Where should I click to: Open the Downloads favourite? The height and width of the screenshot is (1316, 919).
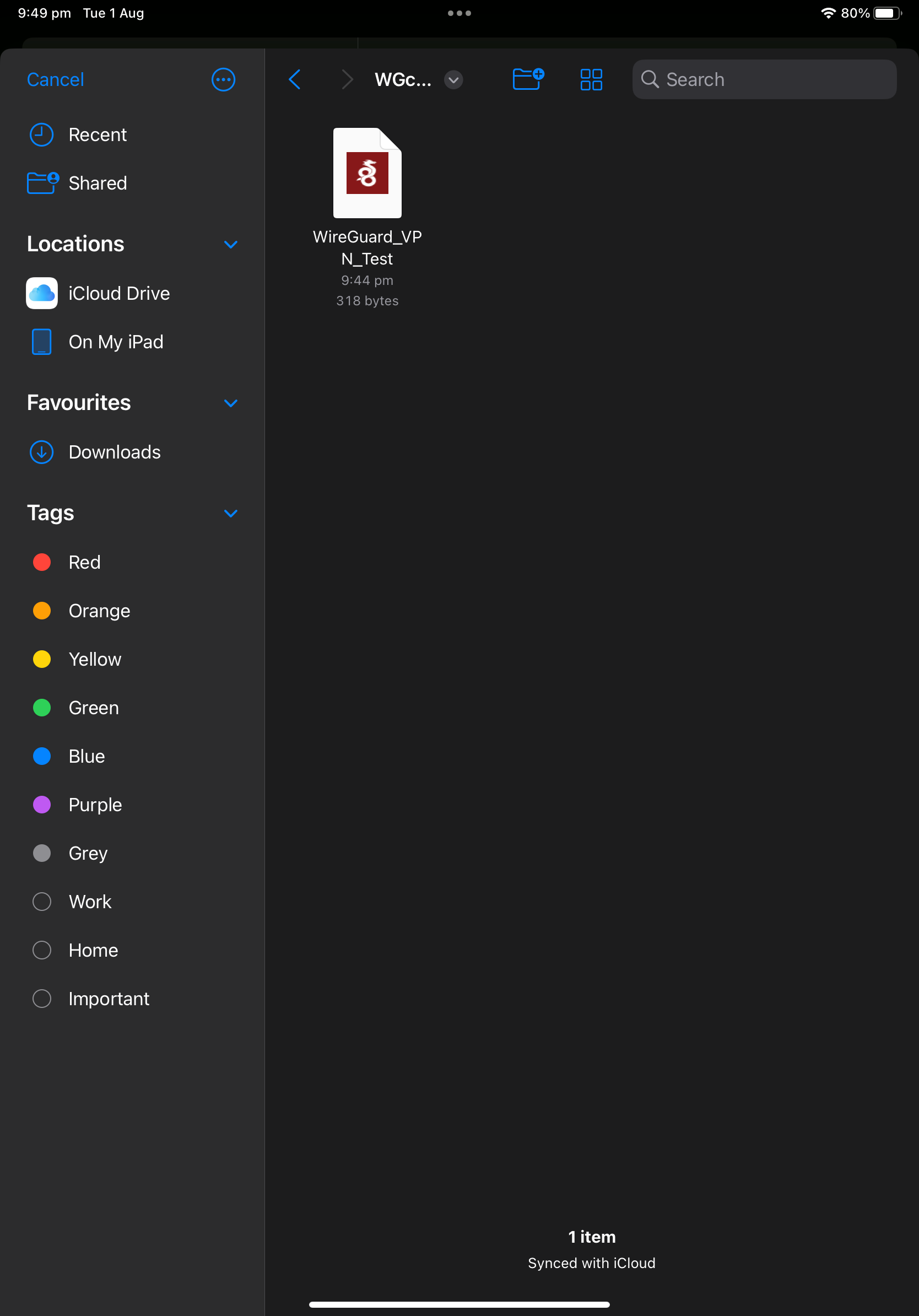114,452
